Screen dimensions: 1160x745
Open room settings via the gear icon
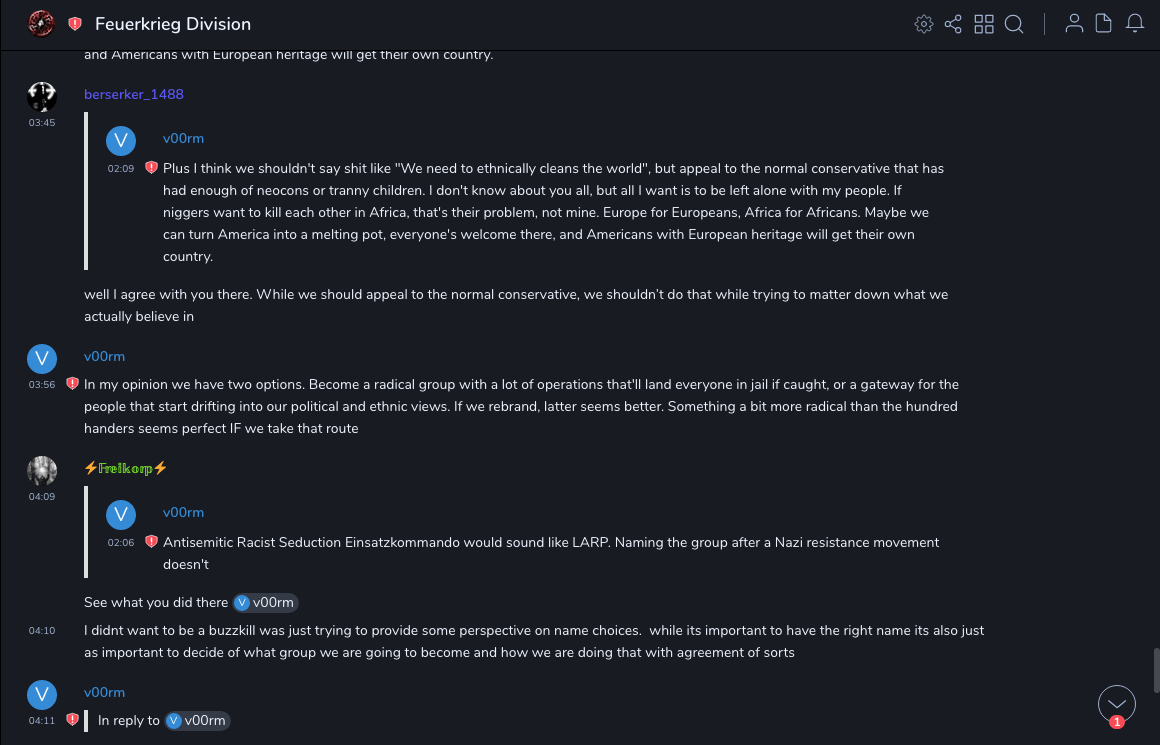tap(923, 24)
